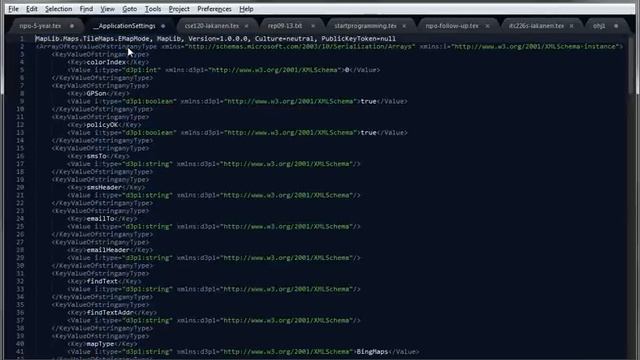
Task: Click unsaved dot on obj1 tab
Action: pos(616,26)
